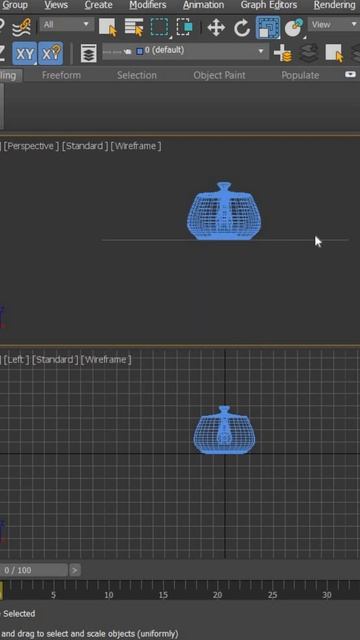Click the 0 / 100 time slider

[x=33, y=570]
